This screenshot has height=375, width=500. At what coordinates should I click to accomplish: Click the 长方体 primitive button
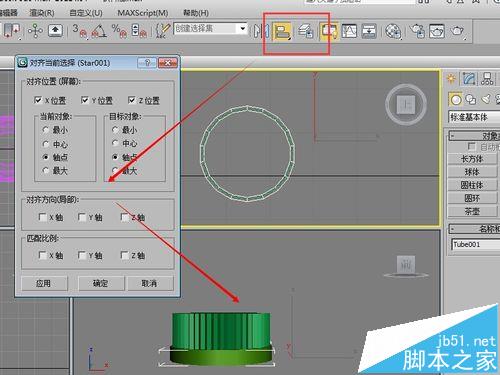472,159
